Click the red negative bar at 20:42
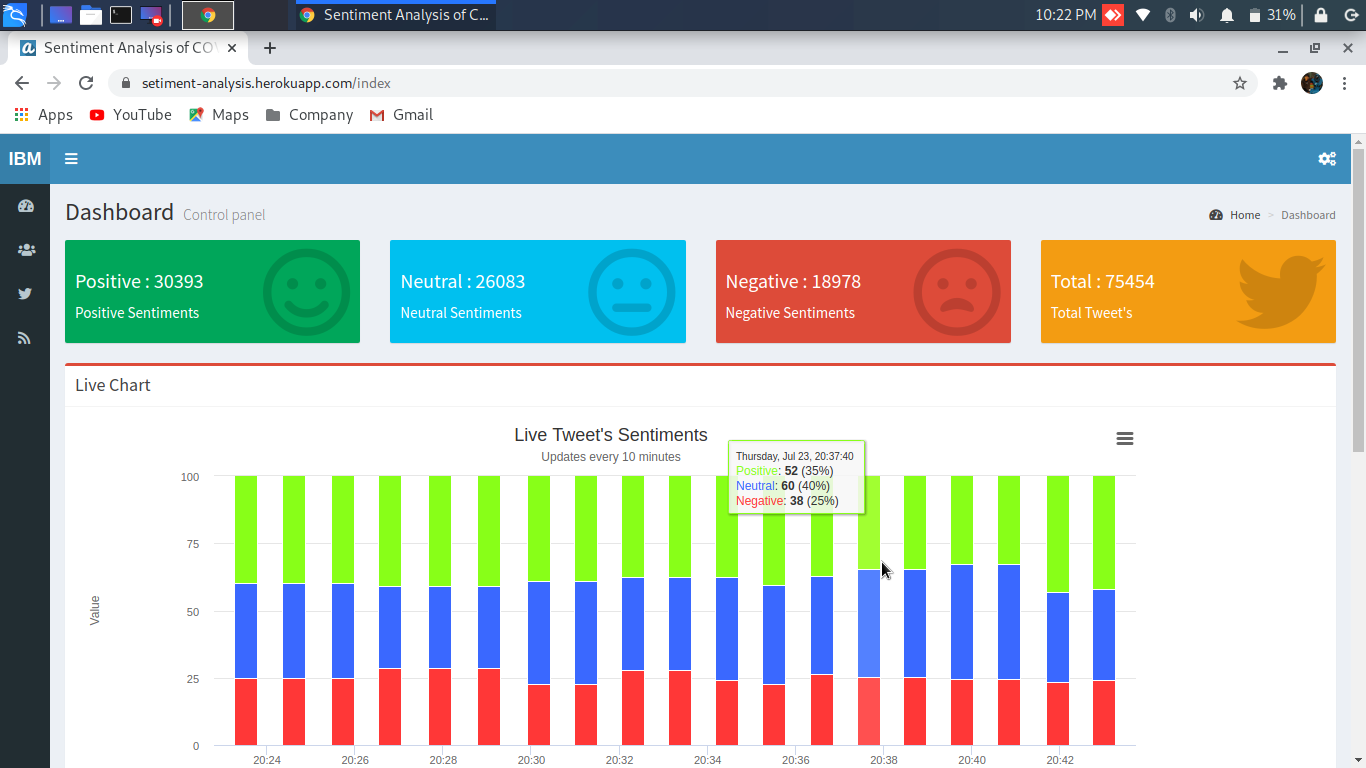The image size is (1366, 768). pyautogui.click(x=1058, y=714)
